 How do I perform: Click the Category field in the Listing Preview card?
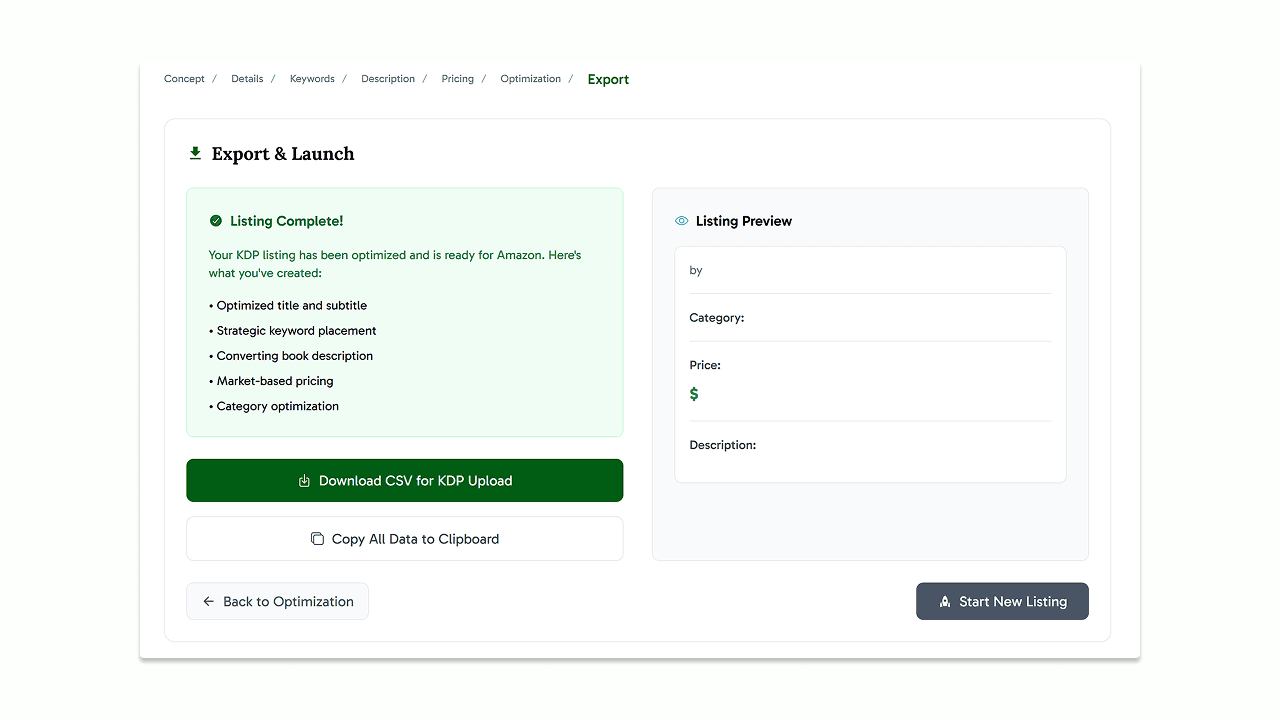point(717,317)
